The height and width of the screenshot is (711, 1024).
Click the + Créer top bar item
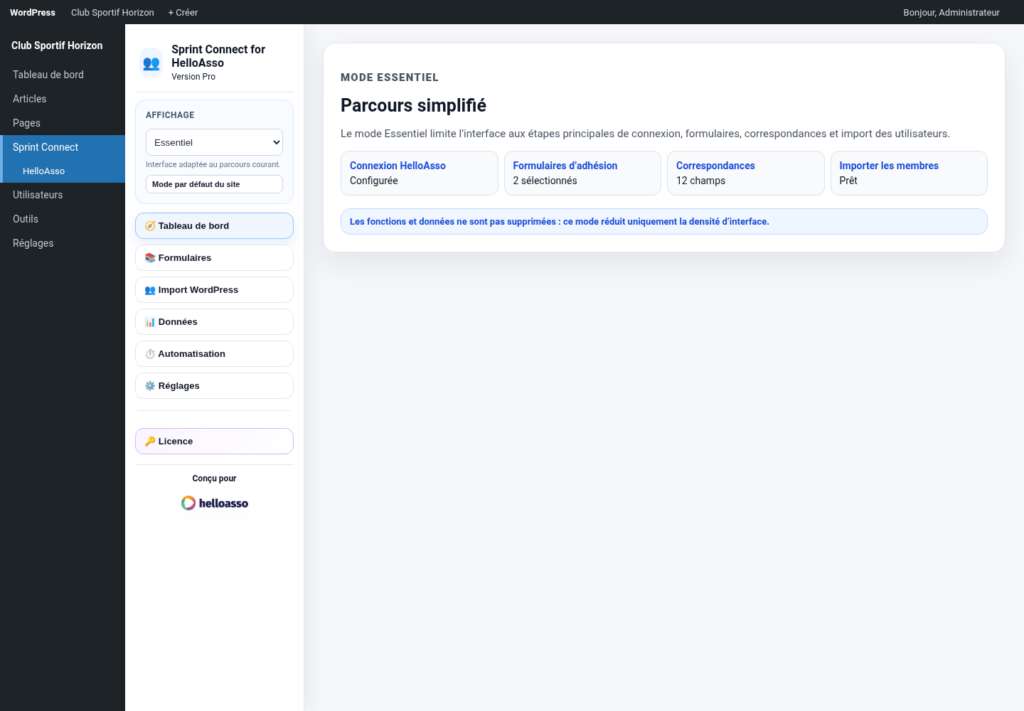[183, 12]
